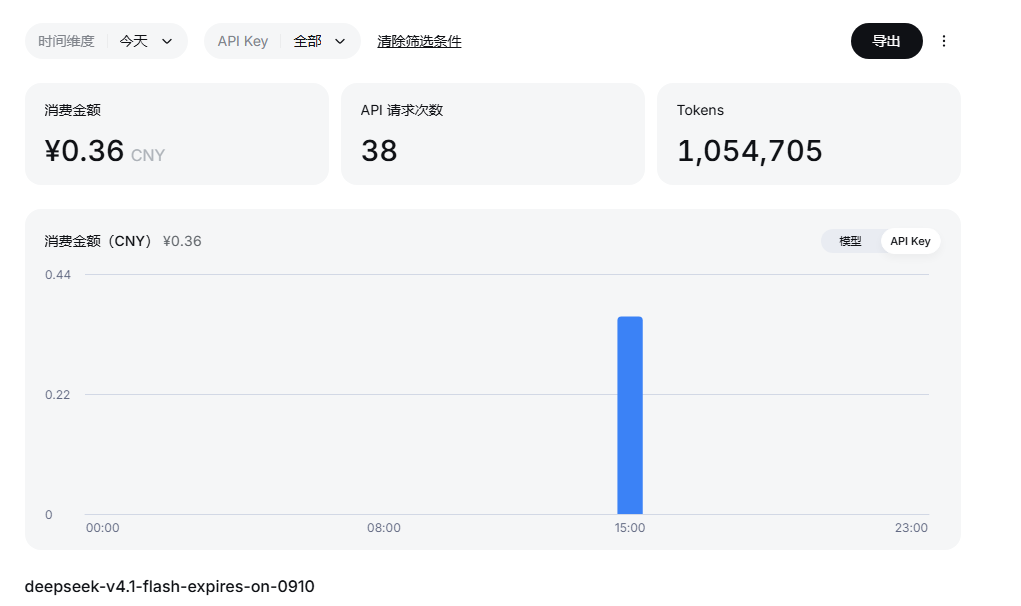Image resolution: width=1021 pixels, height=606 pixels.
Task: Select the Tokens summary card
Action: coord(809,134)
